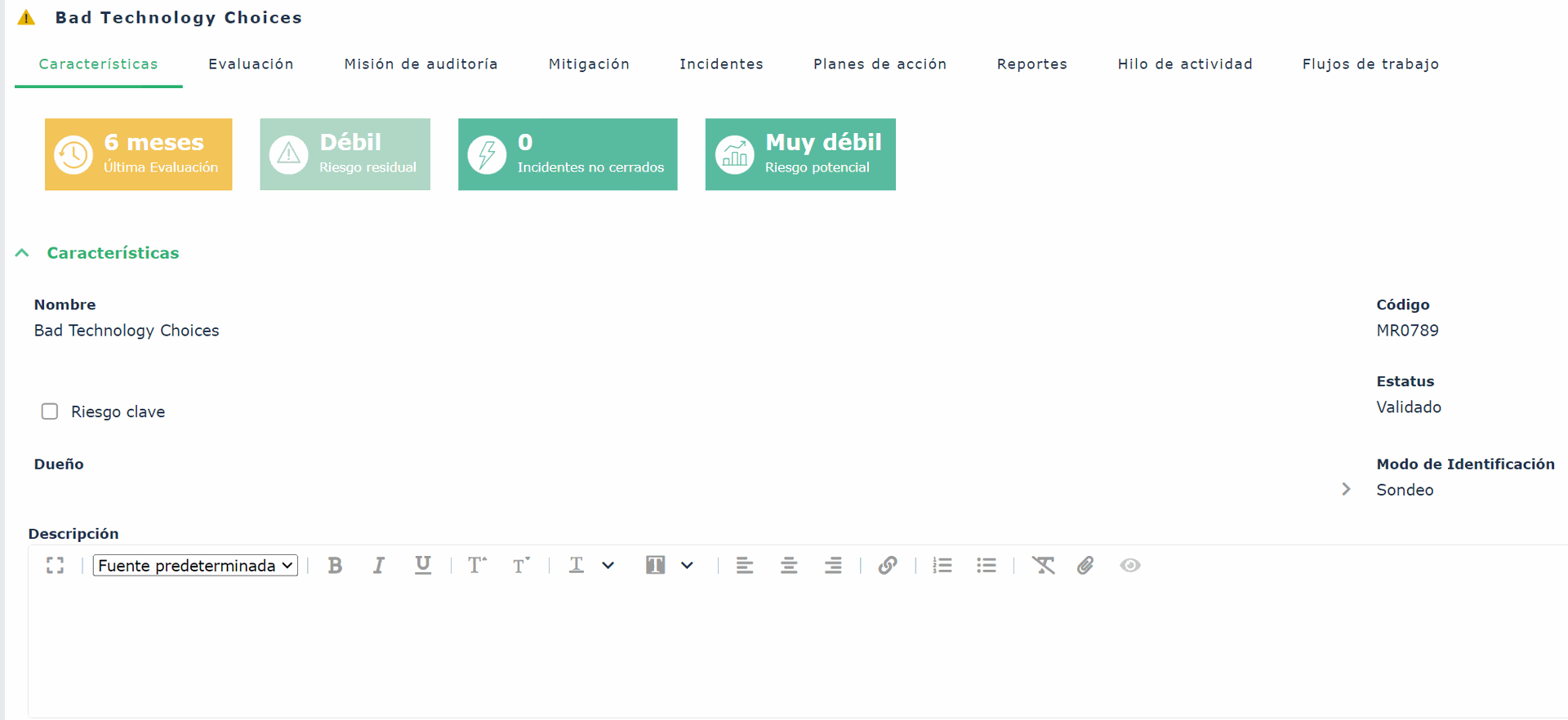The width and height of the screenshot is (1568, 720).
Task: Toggle preview eye icon in editor toolbar
Action: pos(1130,565)
